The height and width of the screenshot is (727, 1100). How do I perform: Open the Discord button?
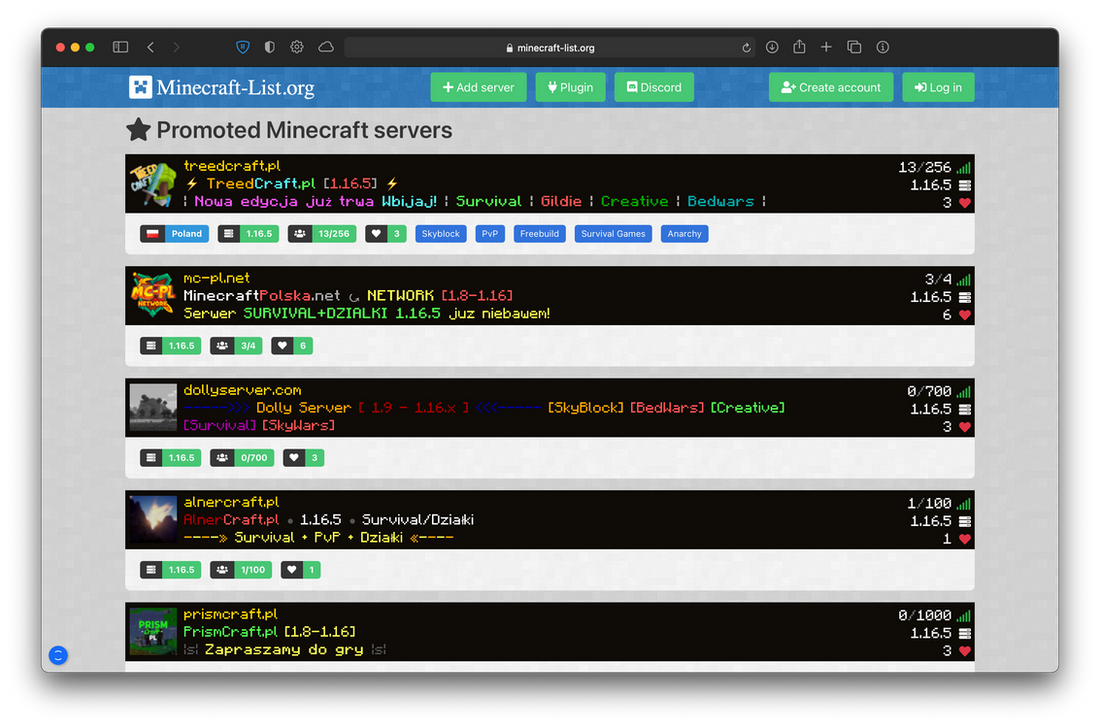[653, 87]
